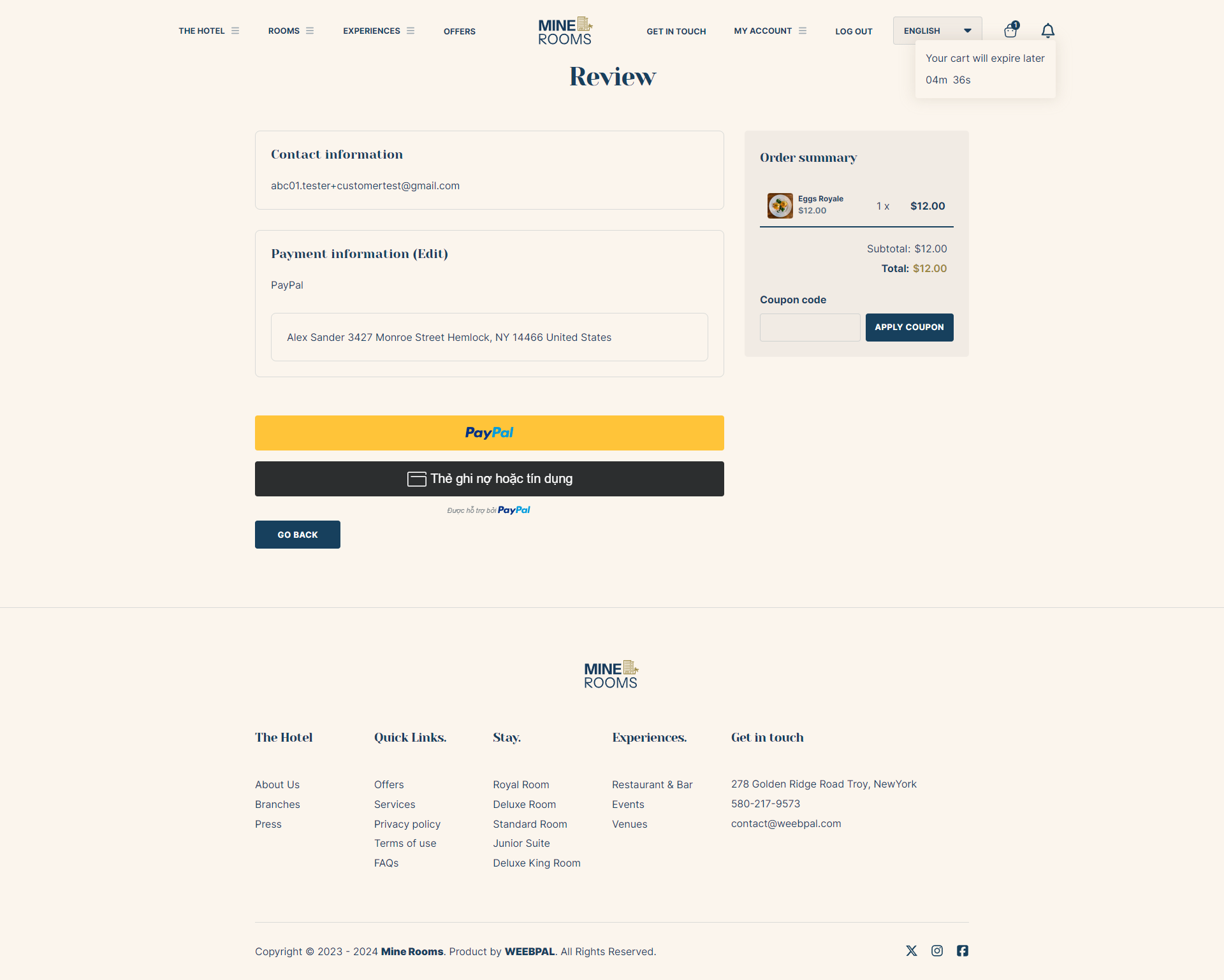This screenshot has height=980, width=1224.
Task: Click the coupon code input field
Action: (811, 327)
